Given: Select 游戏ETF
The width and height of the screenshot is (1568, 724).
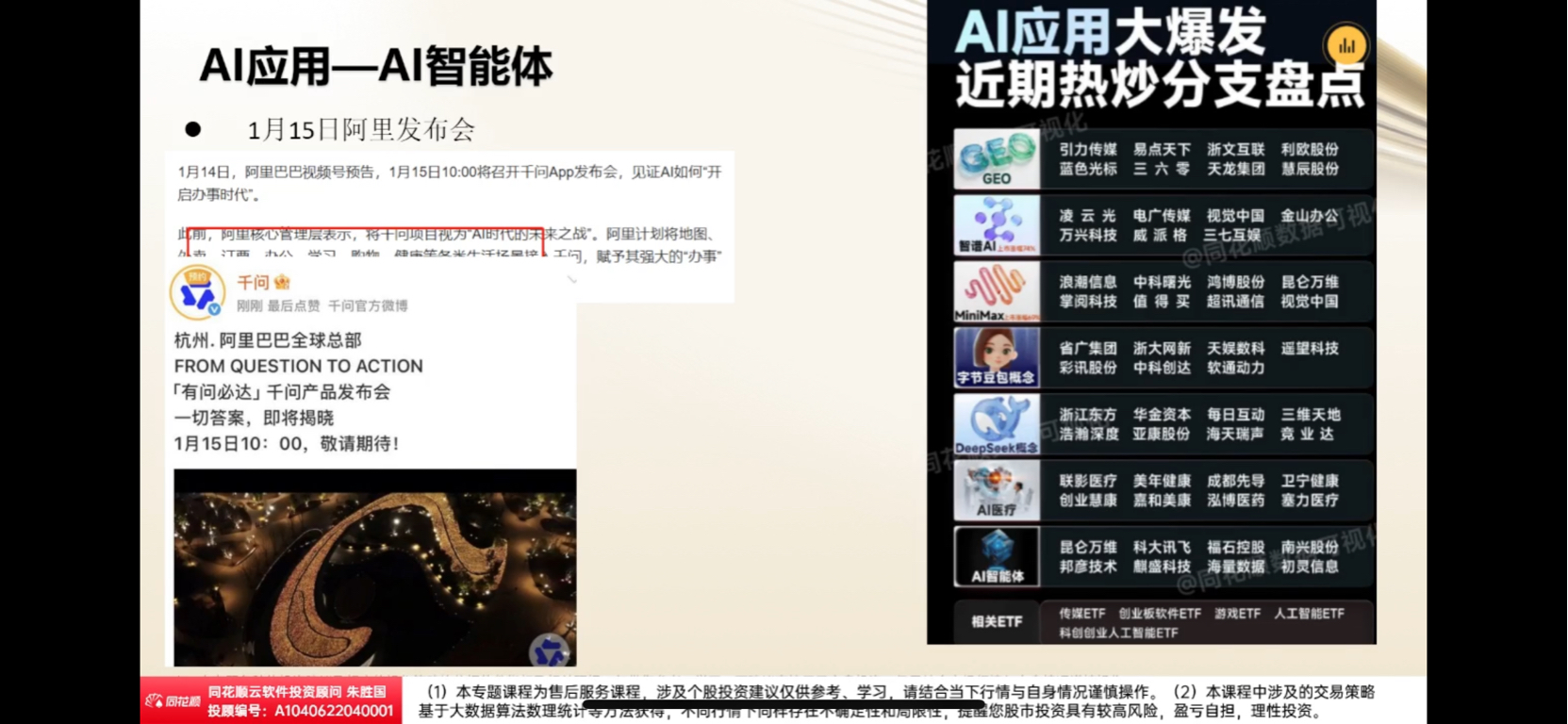Looking at the screenshot, I should point(1237,614).
